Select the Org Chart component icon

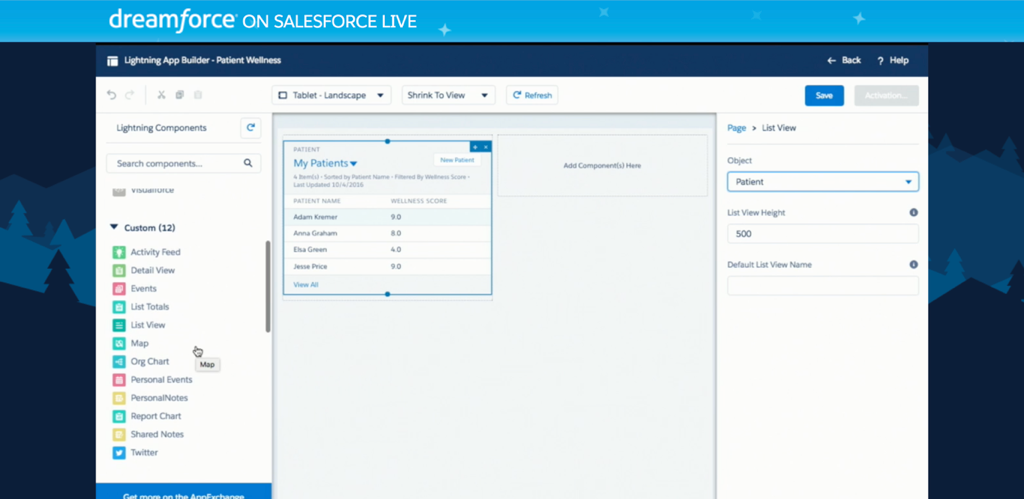[119, 362]
